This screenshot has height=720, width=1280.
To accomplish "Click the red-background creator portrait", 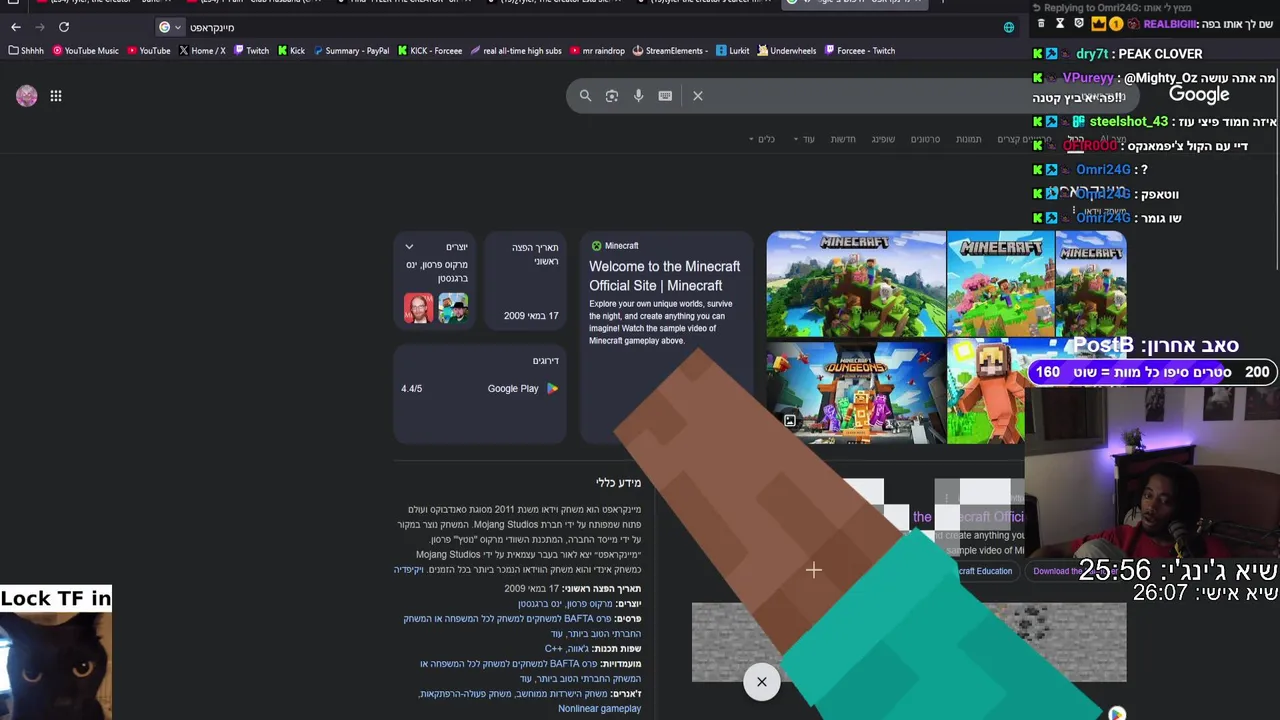I will [x=418, y=308].
